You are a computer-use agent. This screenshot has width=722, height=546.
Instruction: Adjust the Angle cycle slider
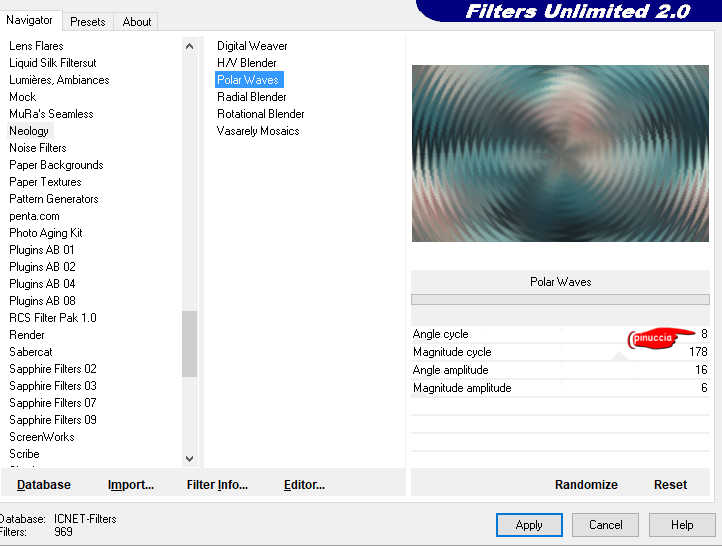(560, 334)
